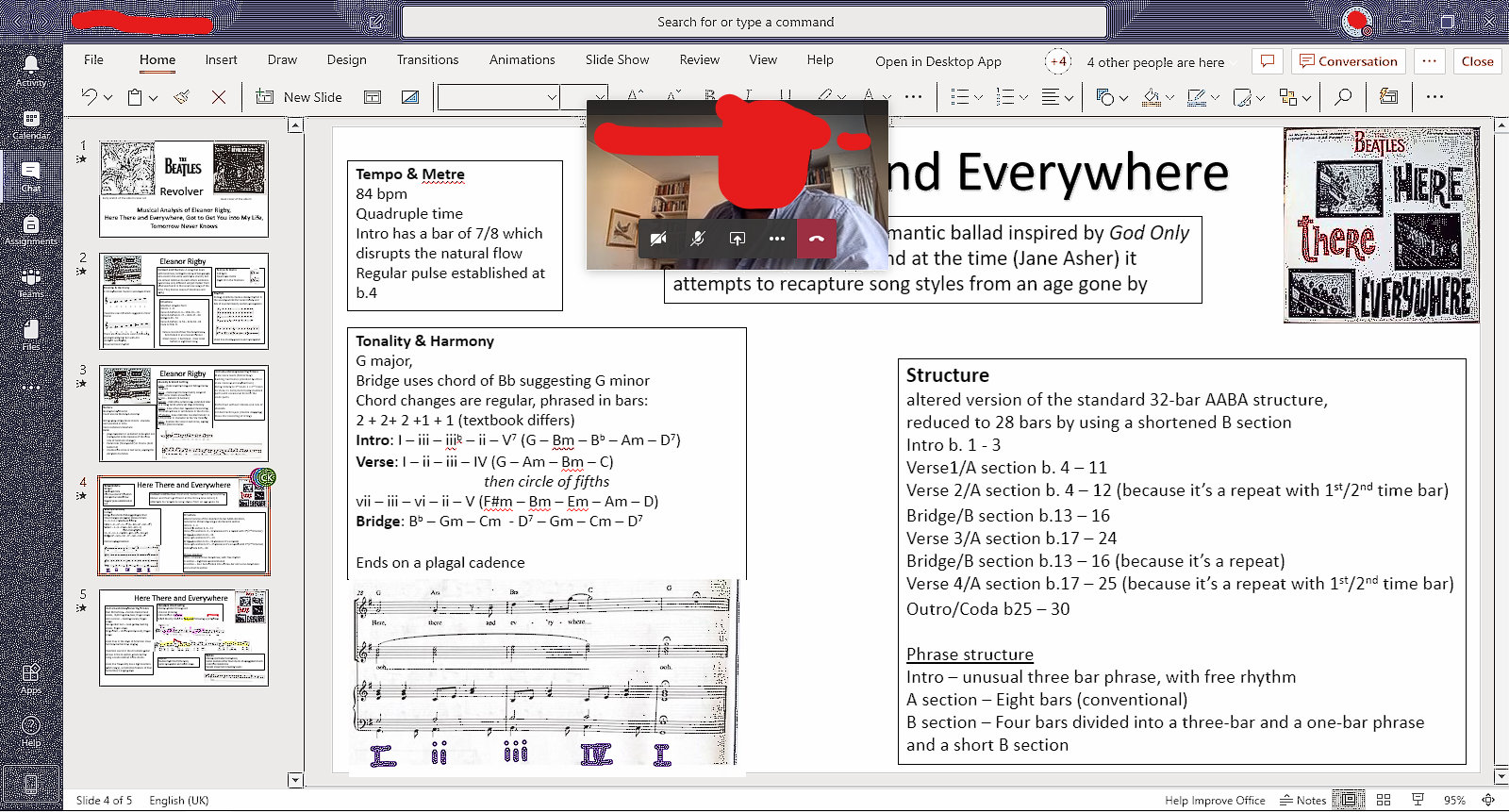
Task: Open Assignments in the Teams sidebar
Action: tap(30, 229)
